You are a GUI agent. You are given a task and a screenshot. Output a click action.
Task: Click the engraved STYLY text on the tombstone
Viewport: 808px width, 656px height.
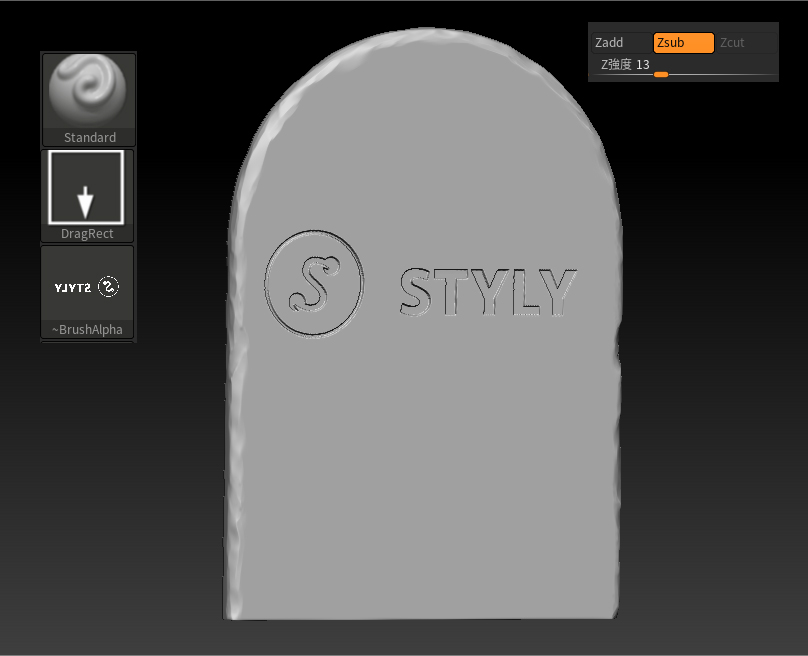click(x=488, y=291)
